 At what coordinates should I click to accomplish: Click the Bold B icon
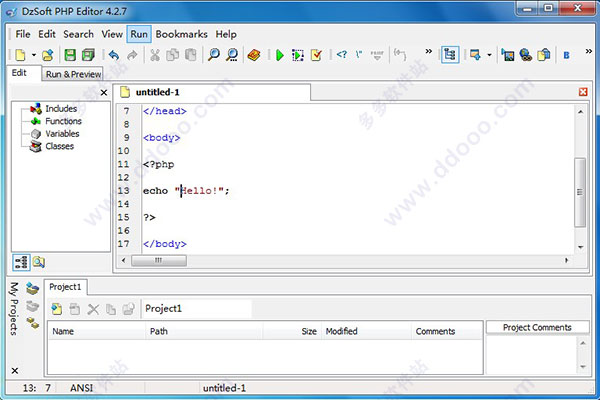coord(567,56)
